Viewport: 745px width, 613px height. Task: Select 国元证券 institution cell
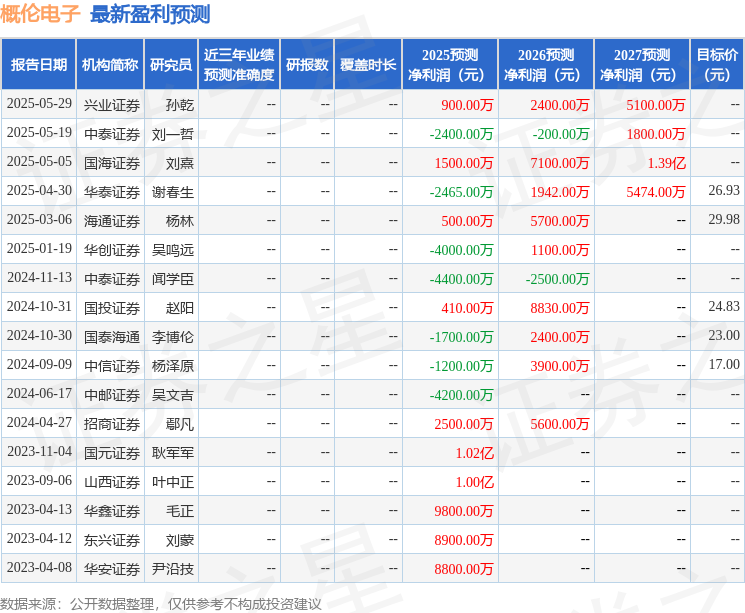tap(112, 452)
